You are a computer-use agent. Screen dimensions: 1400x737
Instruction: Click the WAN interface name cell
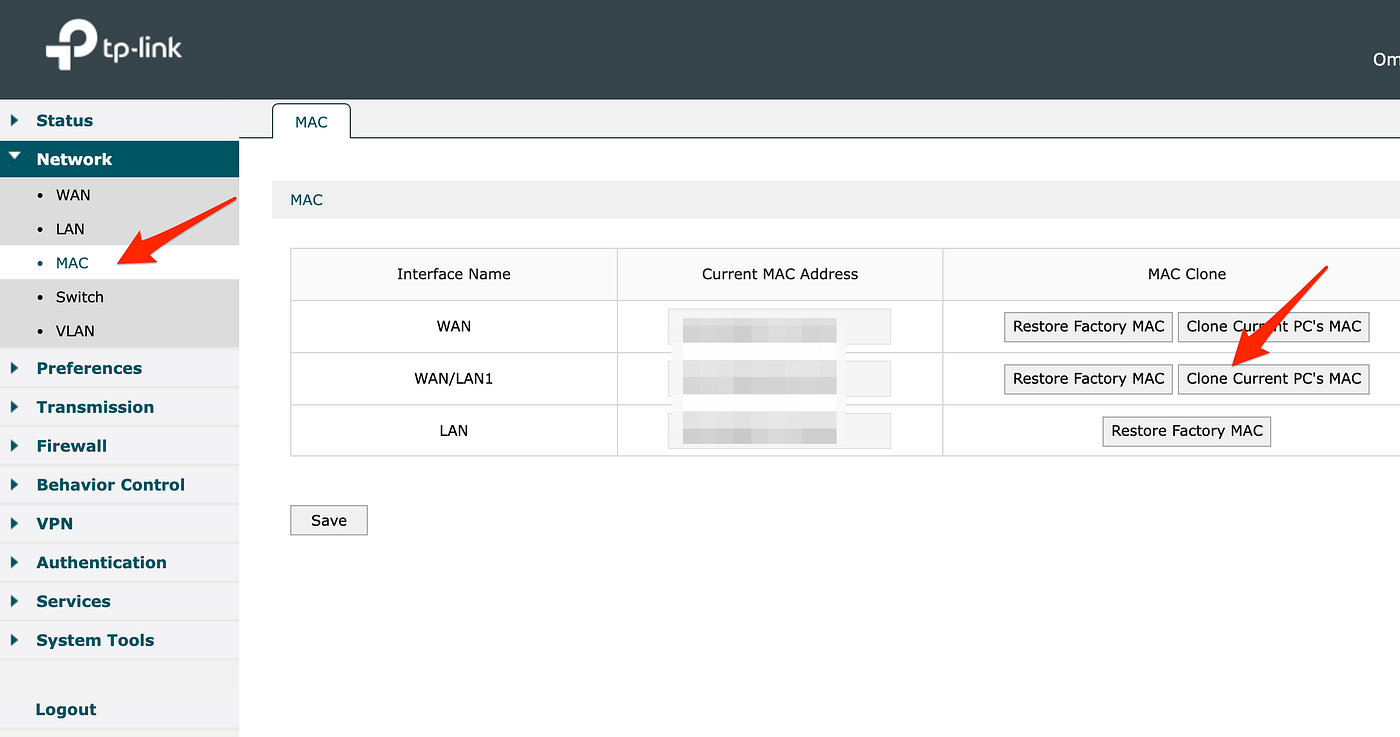pos(454,327)
